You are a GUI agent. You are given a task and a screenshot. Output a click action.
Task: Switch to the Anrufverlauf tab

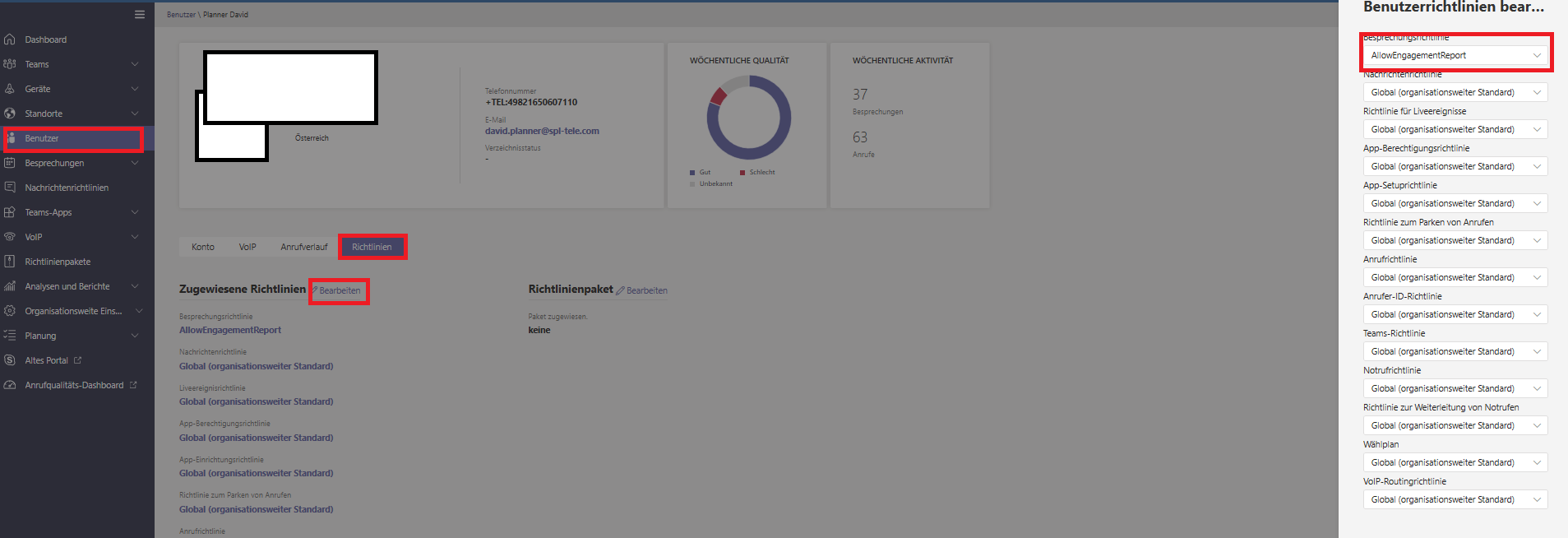pos(304,247)
